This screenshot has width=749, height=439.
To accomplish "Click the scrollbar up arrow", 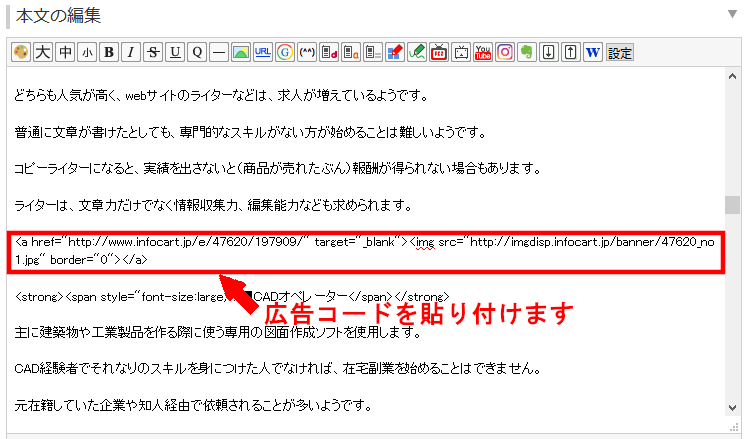I will point(732,76).
